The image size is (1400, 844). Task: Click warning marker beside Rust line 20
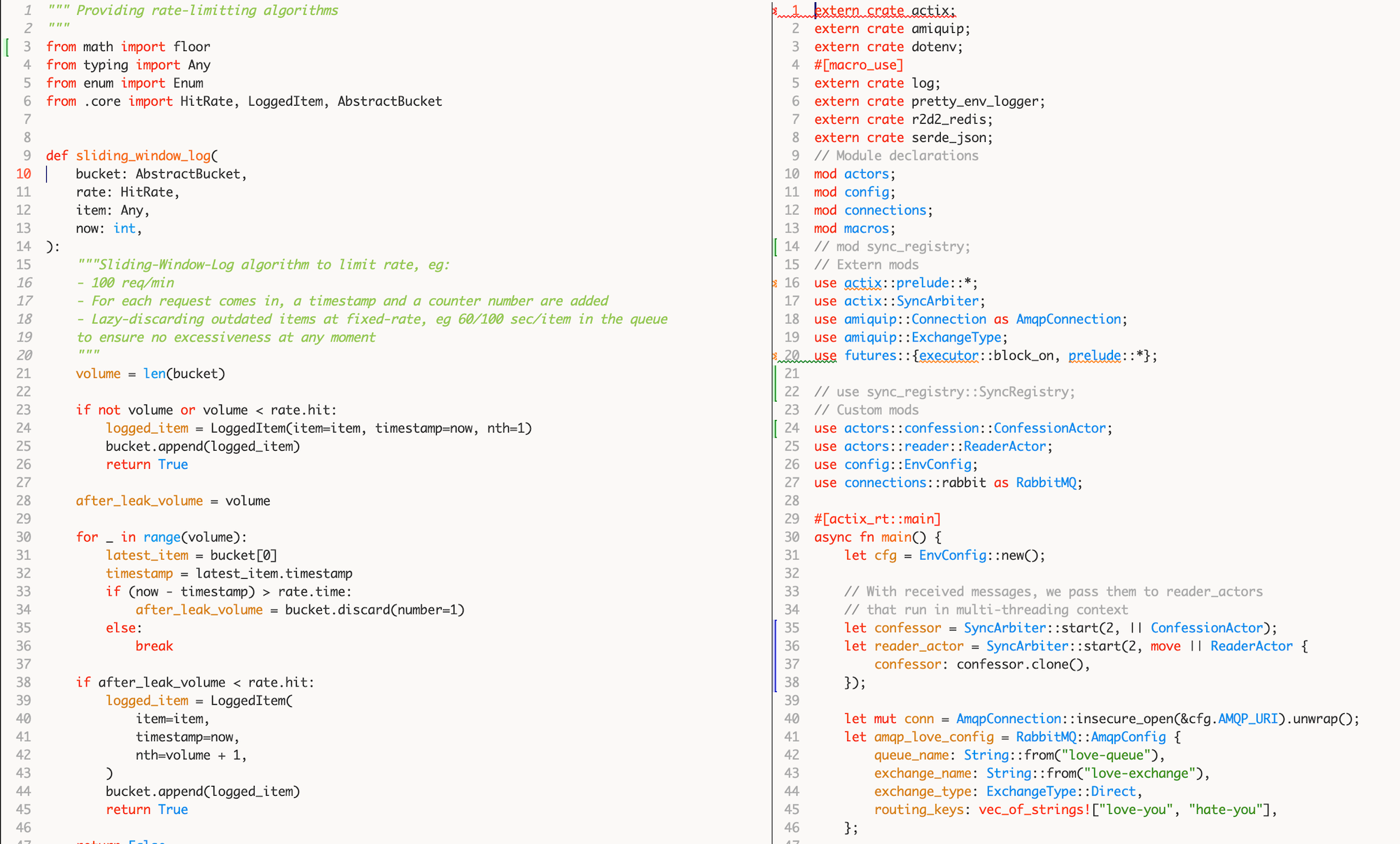(x=775, y=356)
